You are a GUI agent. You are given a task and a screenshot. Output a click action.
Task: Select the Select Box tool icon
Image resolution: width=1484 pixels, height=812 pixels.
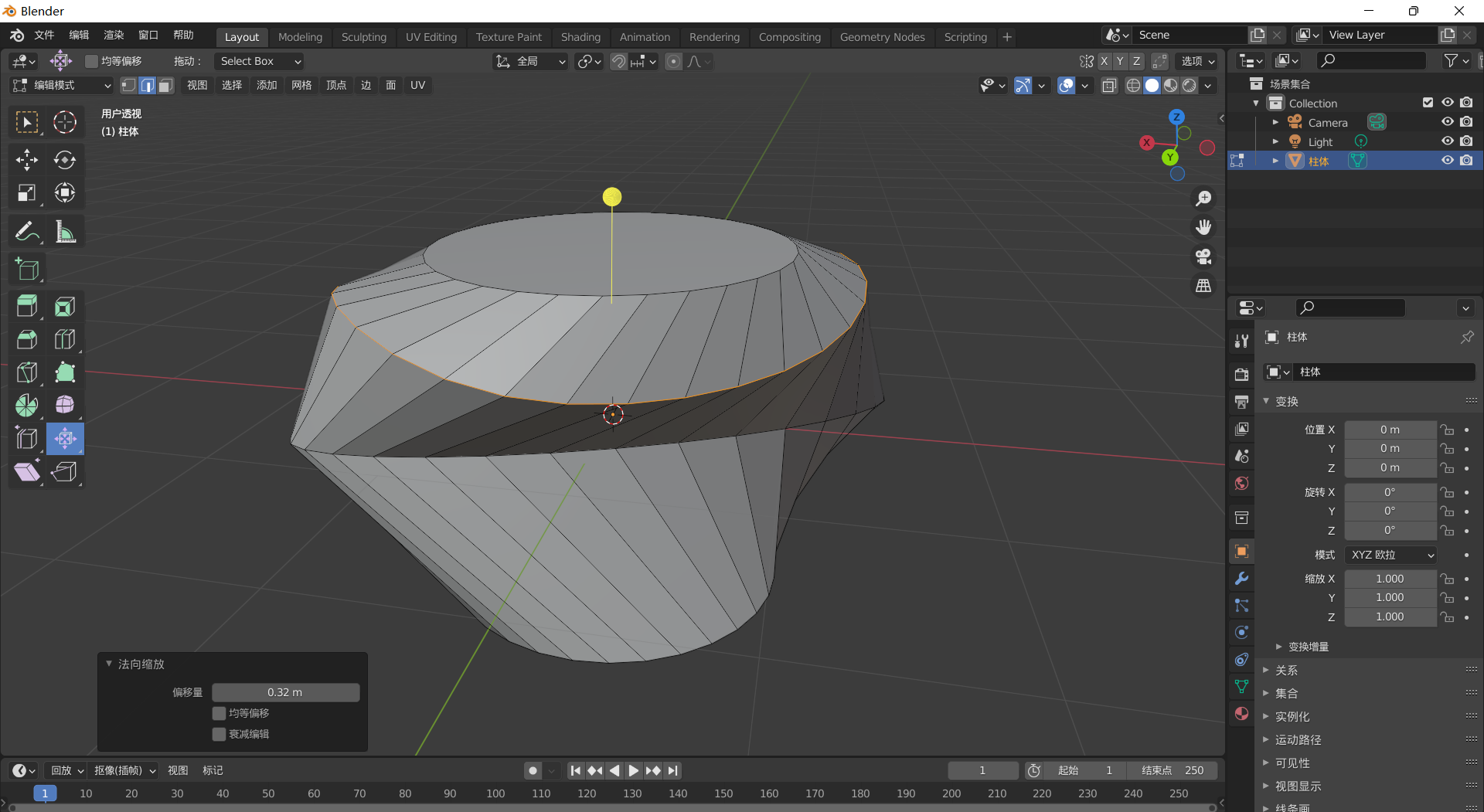coord(27,122)
